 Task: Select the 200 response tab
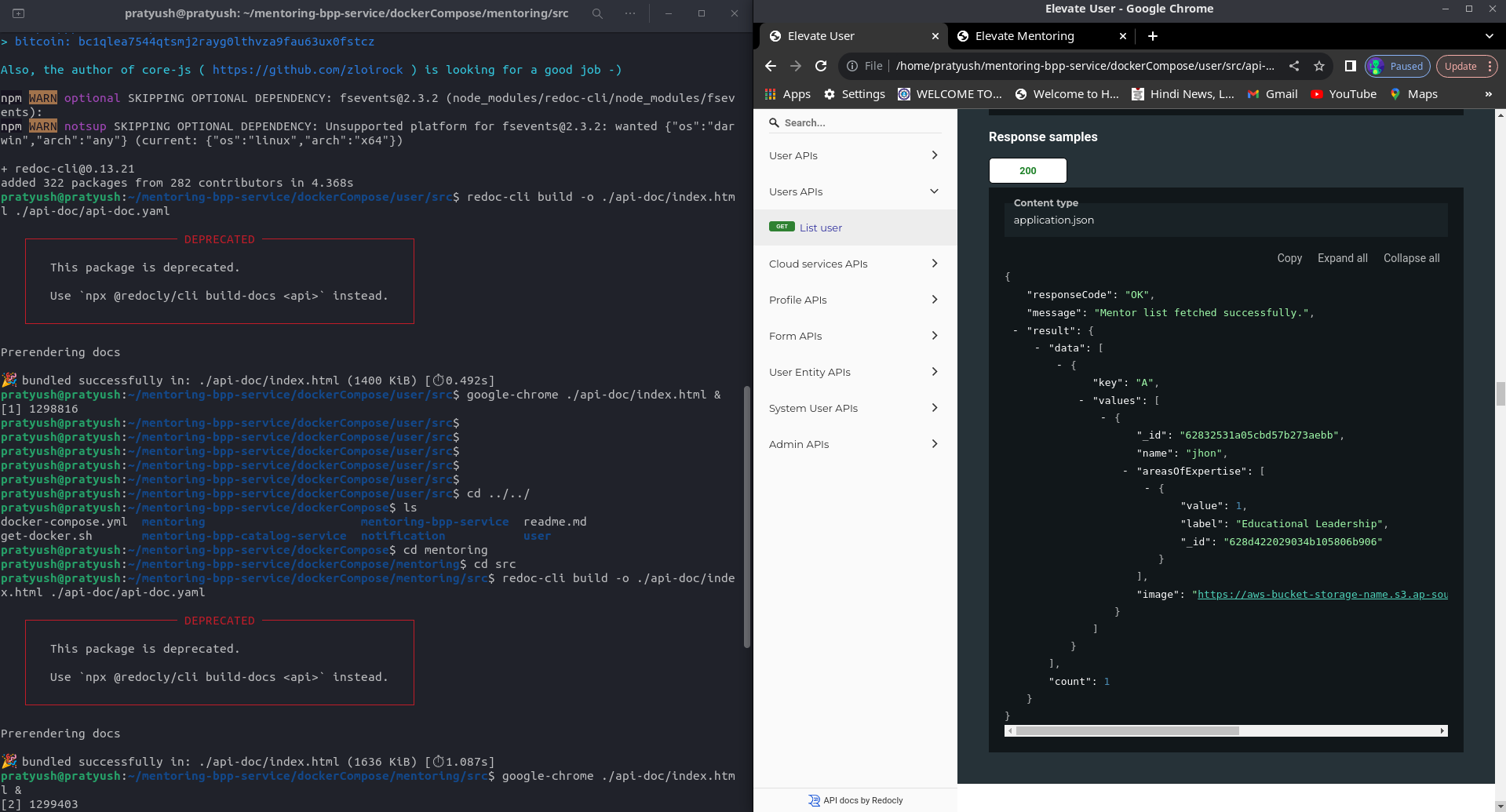pyautogui.click(x=1027, y=170)
